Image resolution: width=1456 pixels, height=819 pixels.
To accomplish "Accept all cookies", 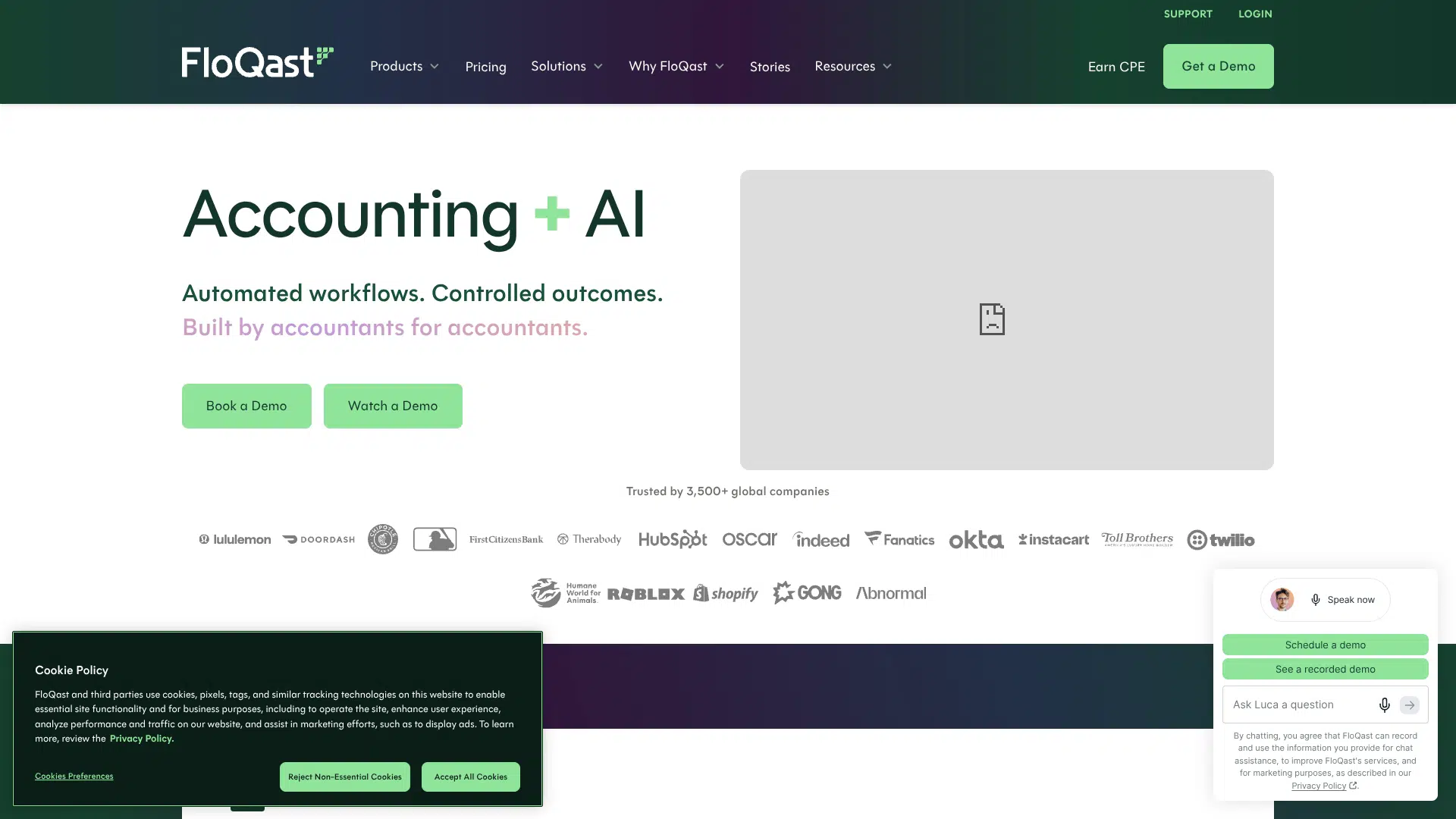I will click(470, 777).
